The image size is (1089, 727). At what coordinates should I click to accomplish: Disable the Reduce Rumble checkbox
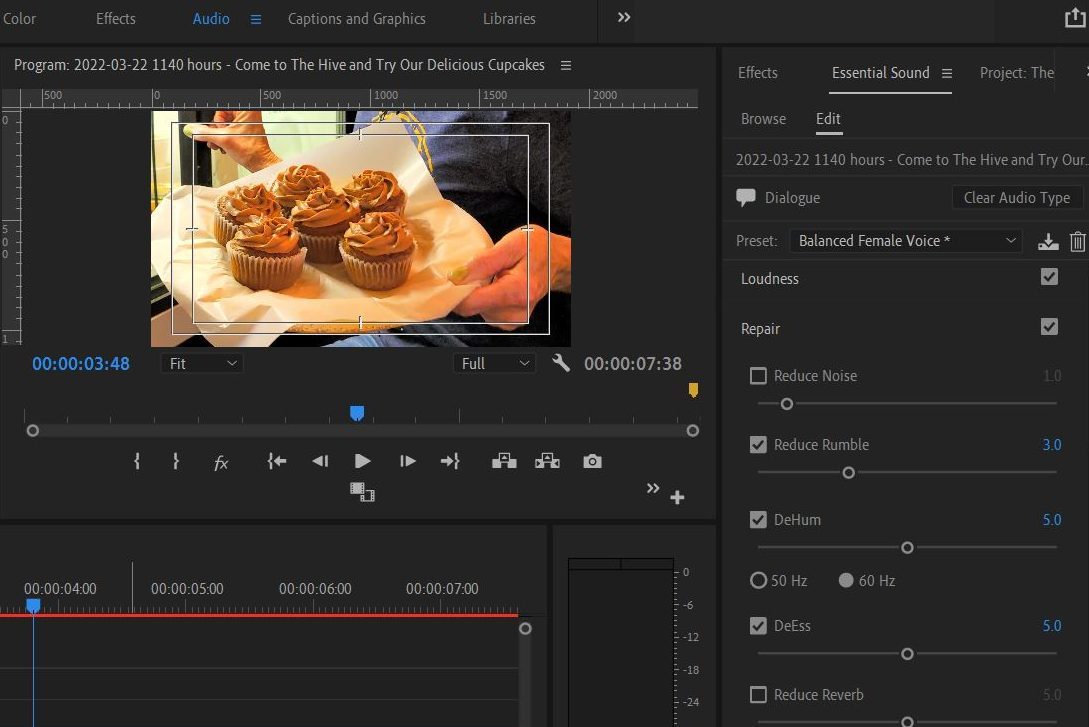click(758, 444)
